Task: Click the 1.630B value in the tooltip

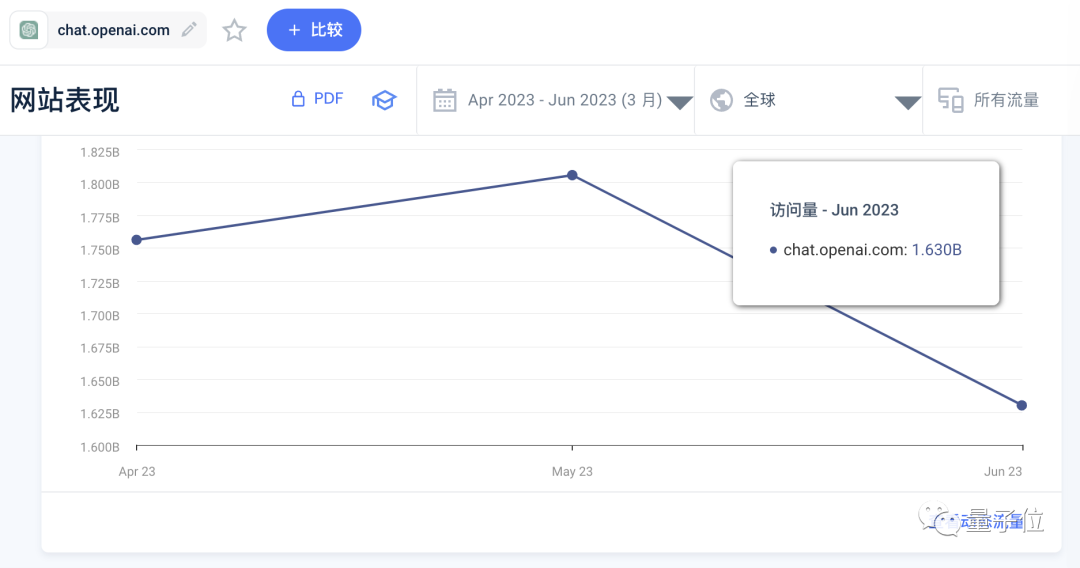Action: pyautogui.click(x=937, y=250)
